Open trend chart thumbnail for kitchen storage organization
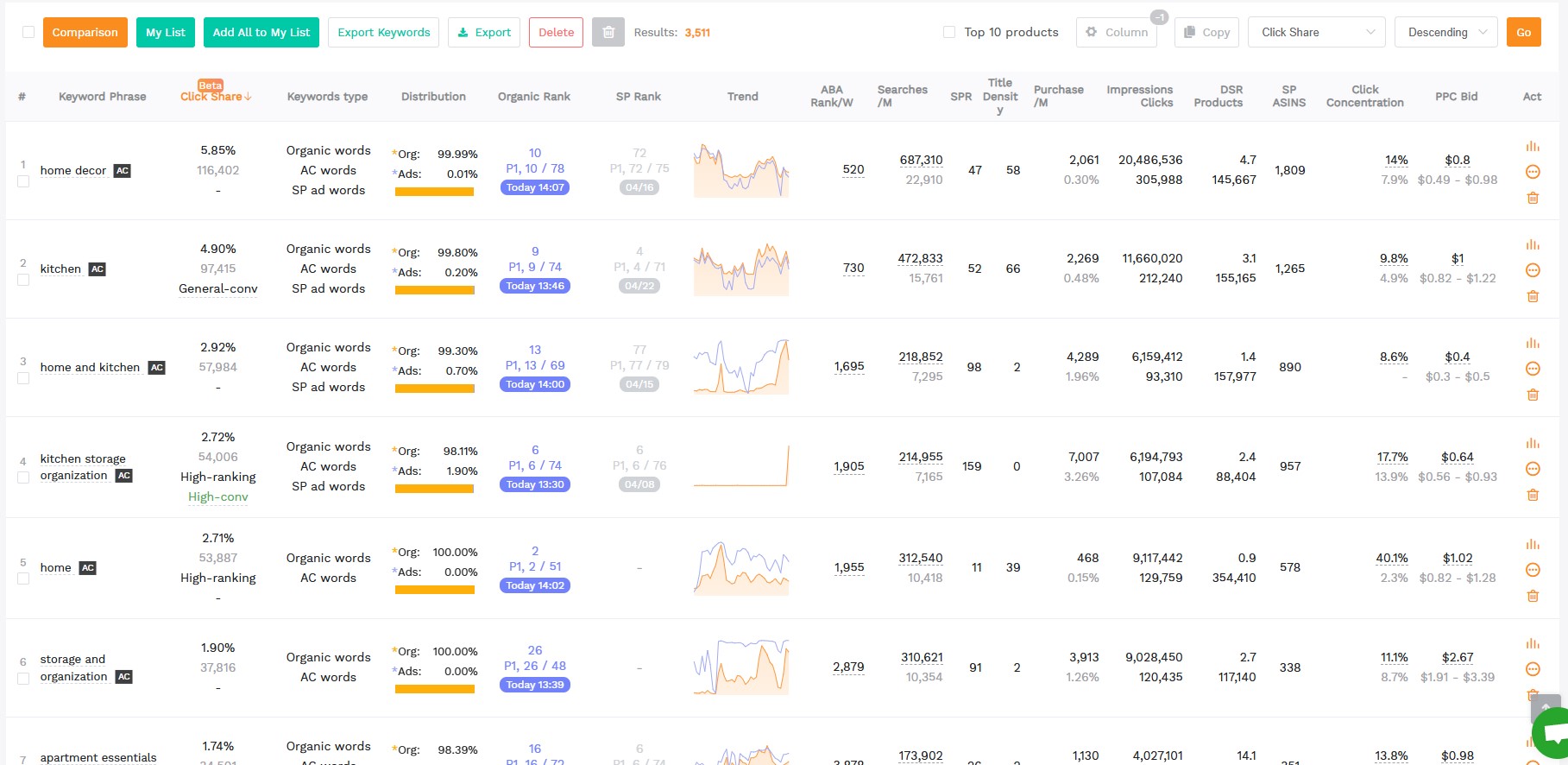The height and width of the screenshot is (765, 1568). pos(741,466)
